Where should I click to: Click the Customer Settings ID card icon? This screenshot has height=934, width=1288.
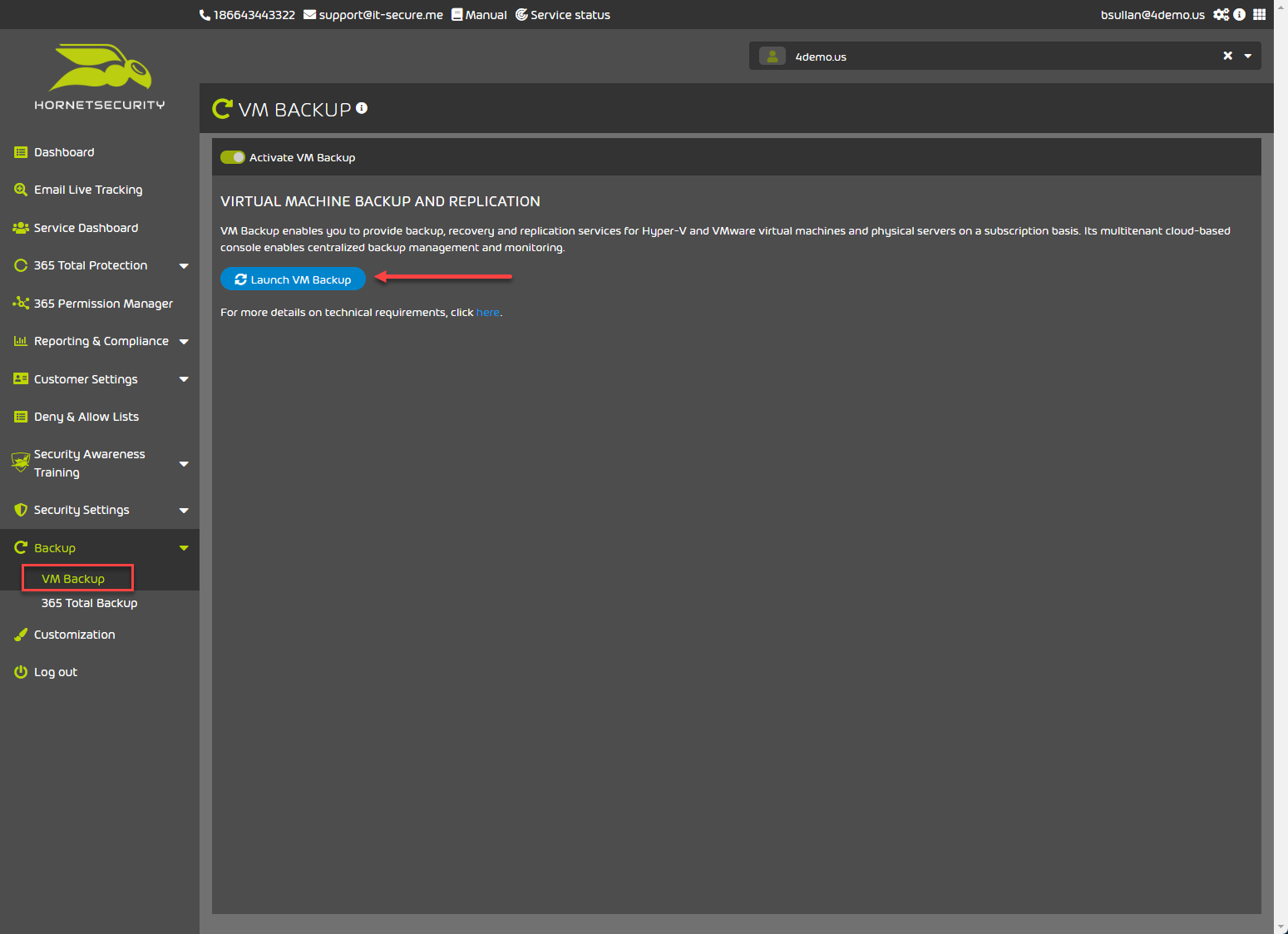(x=21, y=379)
